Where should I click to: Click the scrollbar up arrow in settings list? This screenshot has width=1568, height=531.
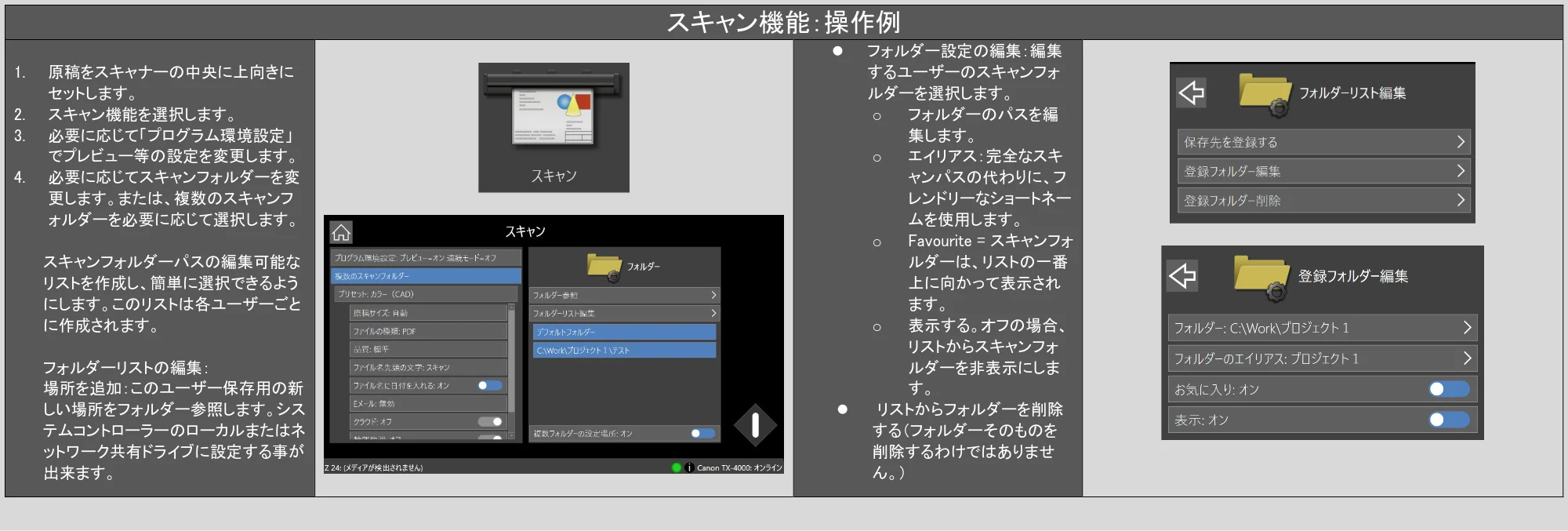[x=512, y=307]
